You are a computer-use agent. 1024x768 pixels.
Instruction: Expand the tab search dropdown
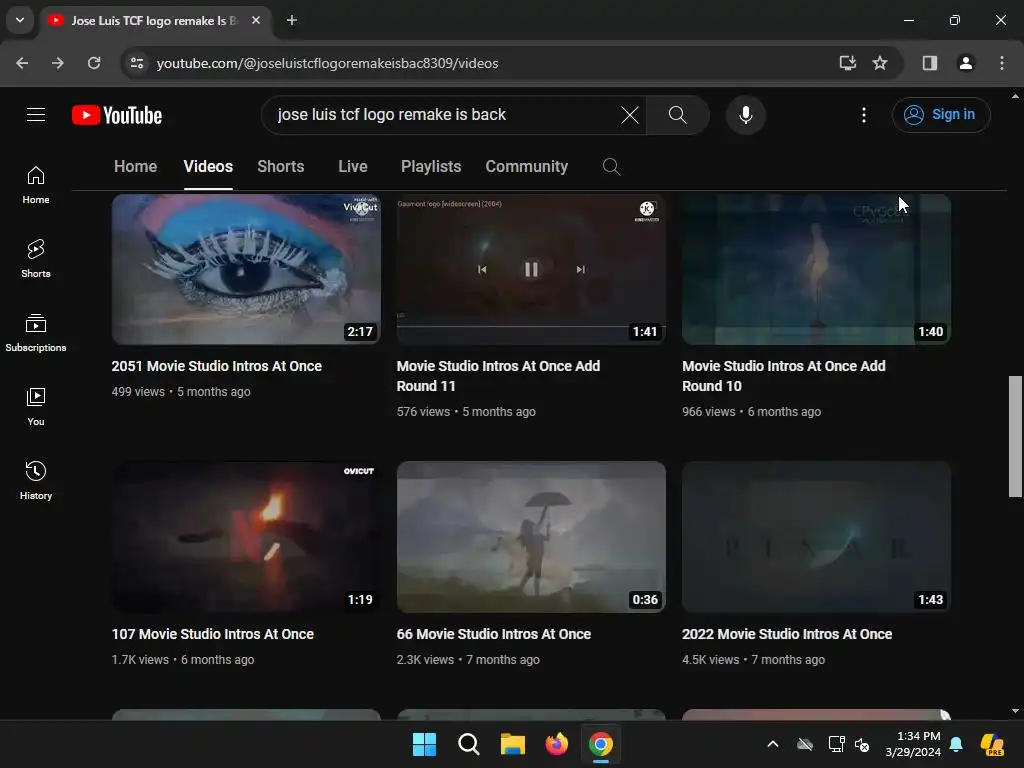20,20
